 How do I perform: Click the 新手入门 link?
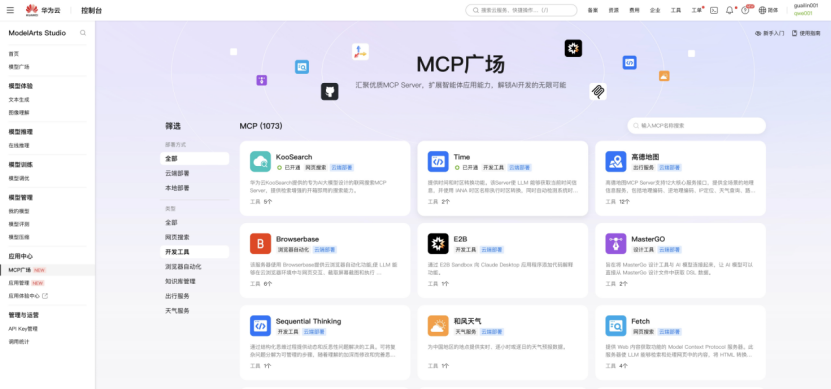pyautogui.click(x=770, y=33)
